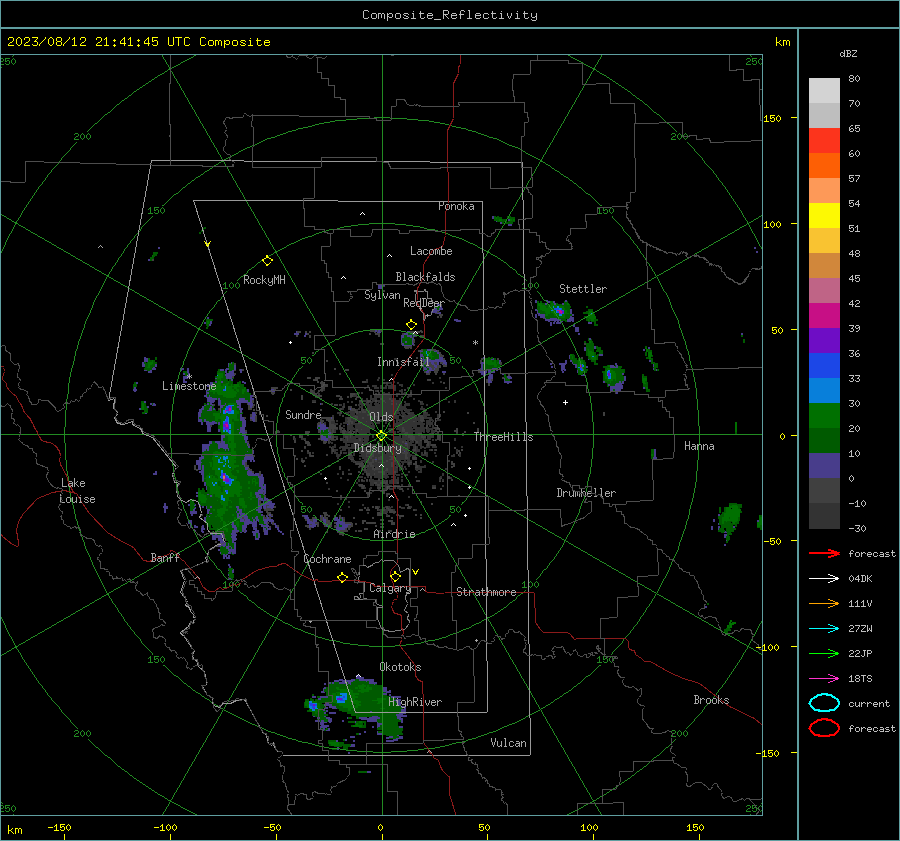Click the orange 111V arrow legend icon
Image resolution: width=900 pixels, height=841 pixels.
coord(824,603)
